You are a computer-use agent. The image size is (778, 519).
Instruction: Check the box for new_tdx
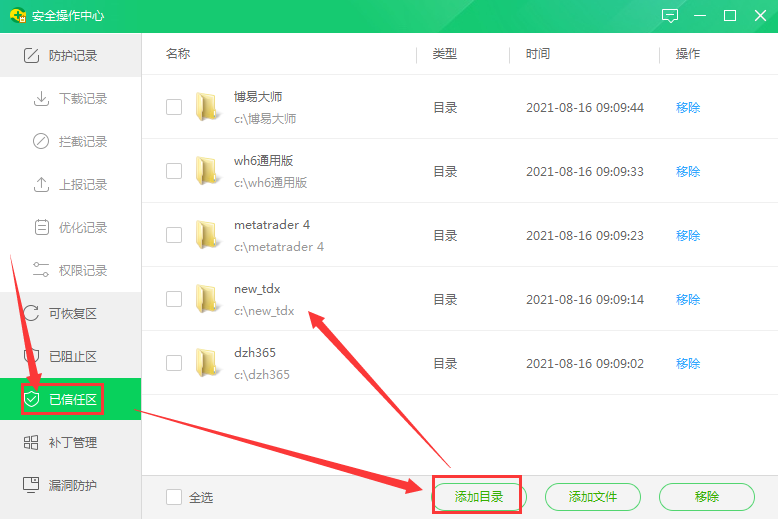click(174, 299)
